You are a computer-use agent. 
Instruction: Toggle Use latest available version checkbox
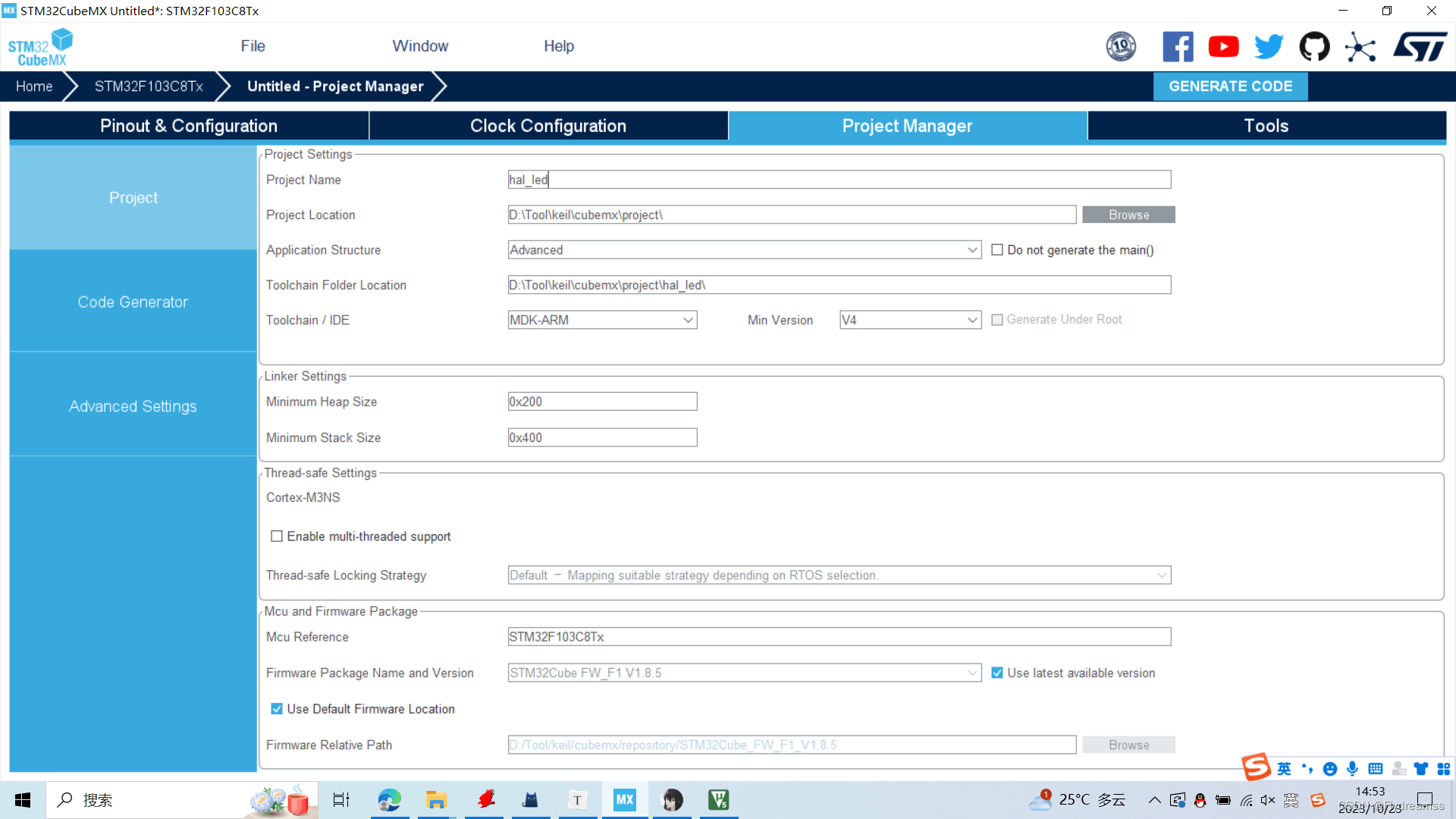pyautogui.click(x=997, y=673)
